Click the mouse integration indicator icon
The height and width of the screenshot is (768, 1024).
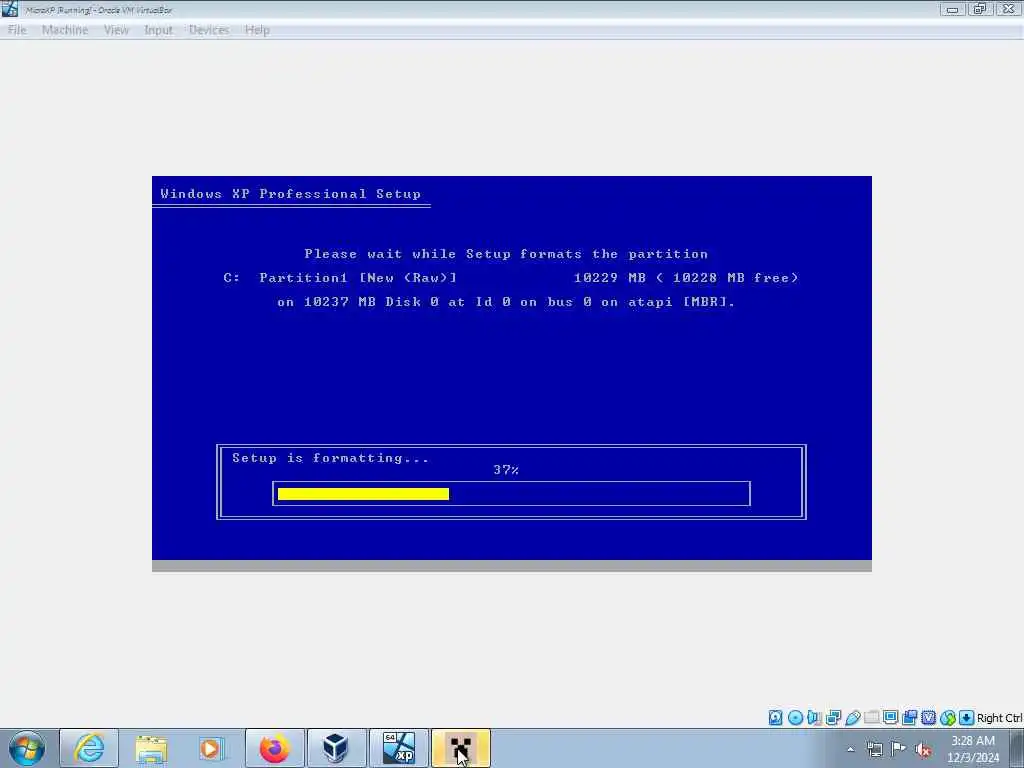pyautogui.click(x=948, y=718)
